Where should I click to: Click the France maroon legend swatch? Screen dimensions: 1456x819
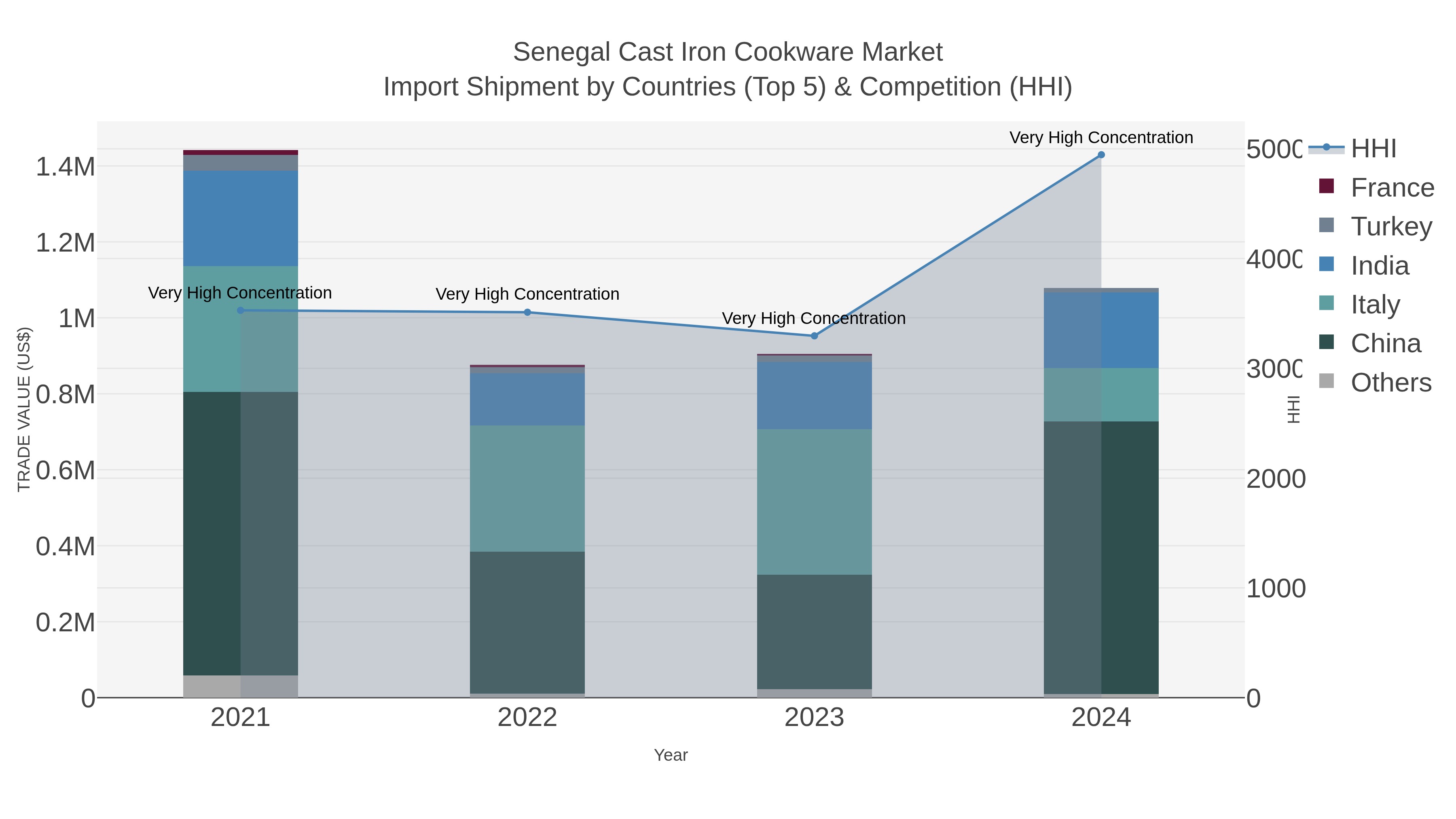click(1326, 186)
